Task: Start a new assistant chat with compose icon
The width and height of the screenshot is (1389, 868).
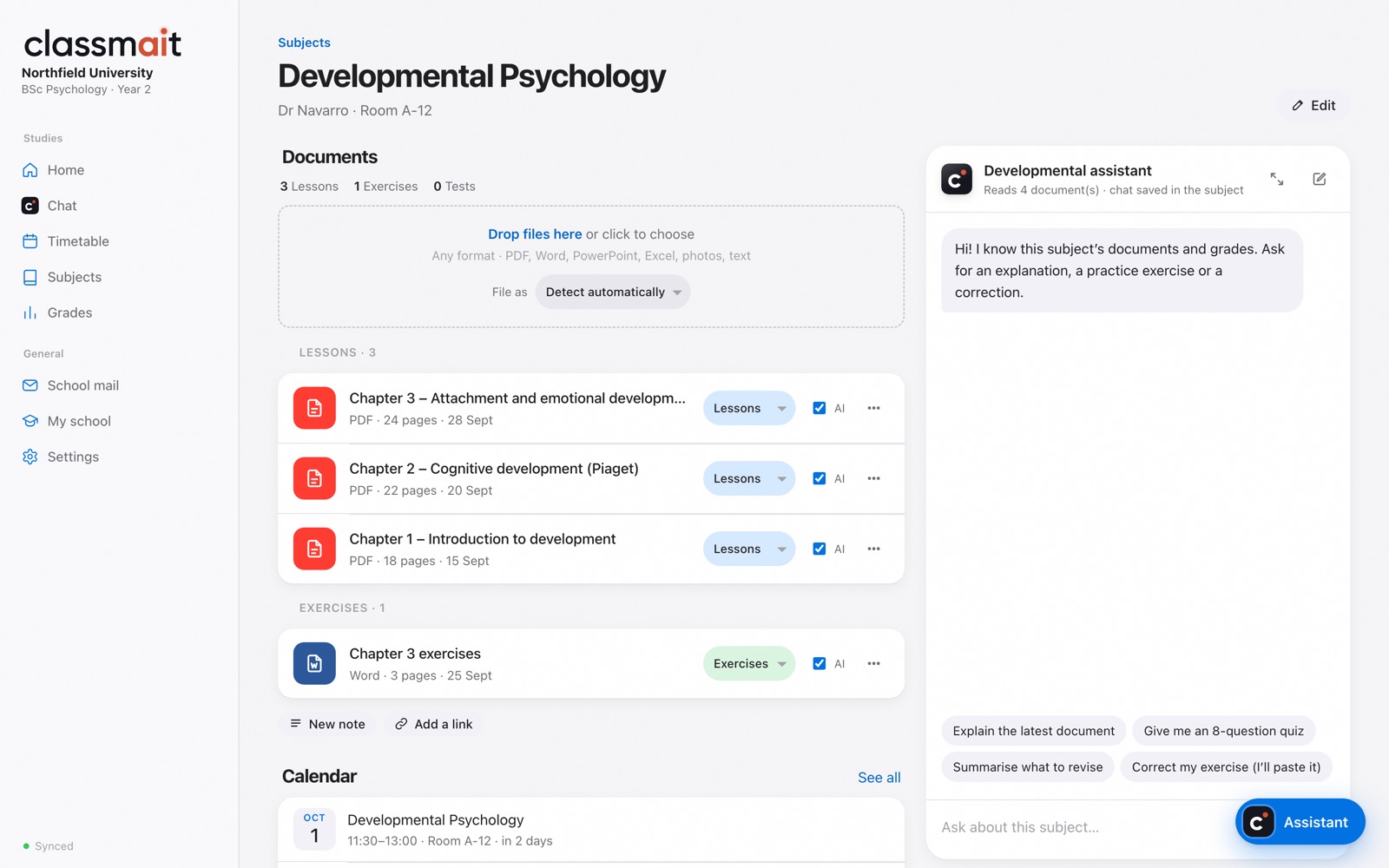Action: click(1320, 179)
